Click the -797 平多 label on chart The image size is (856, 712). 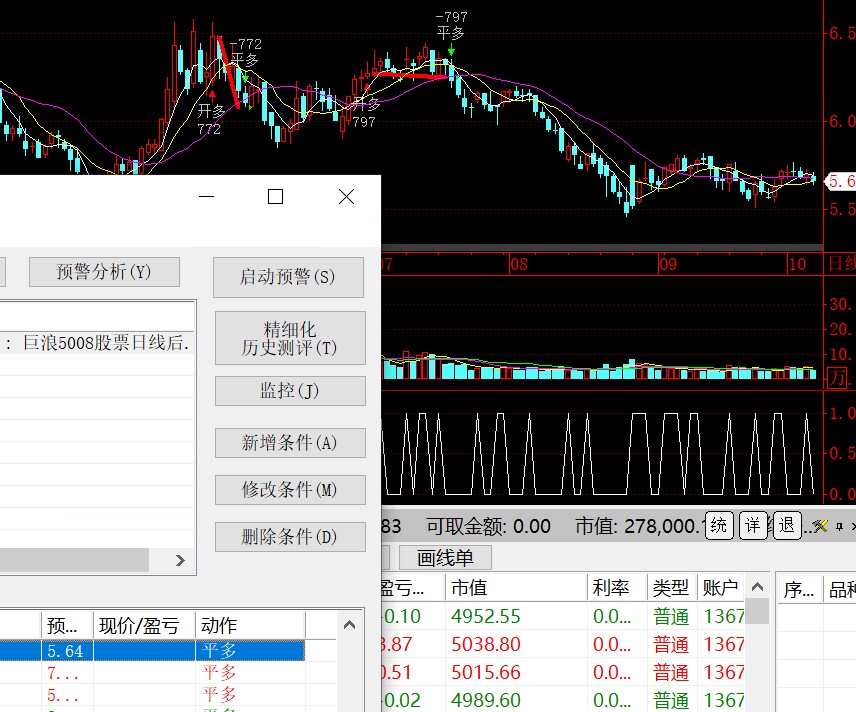coord(451,25)
